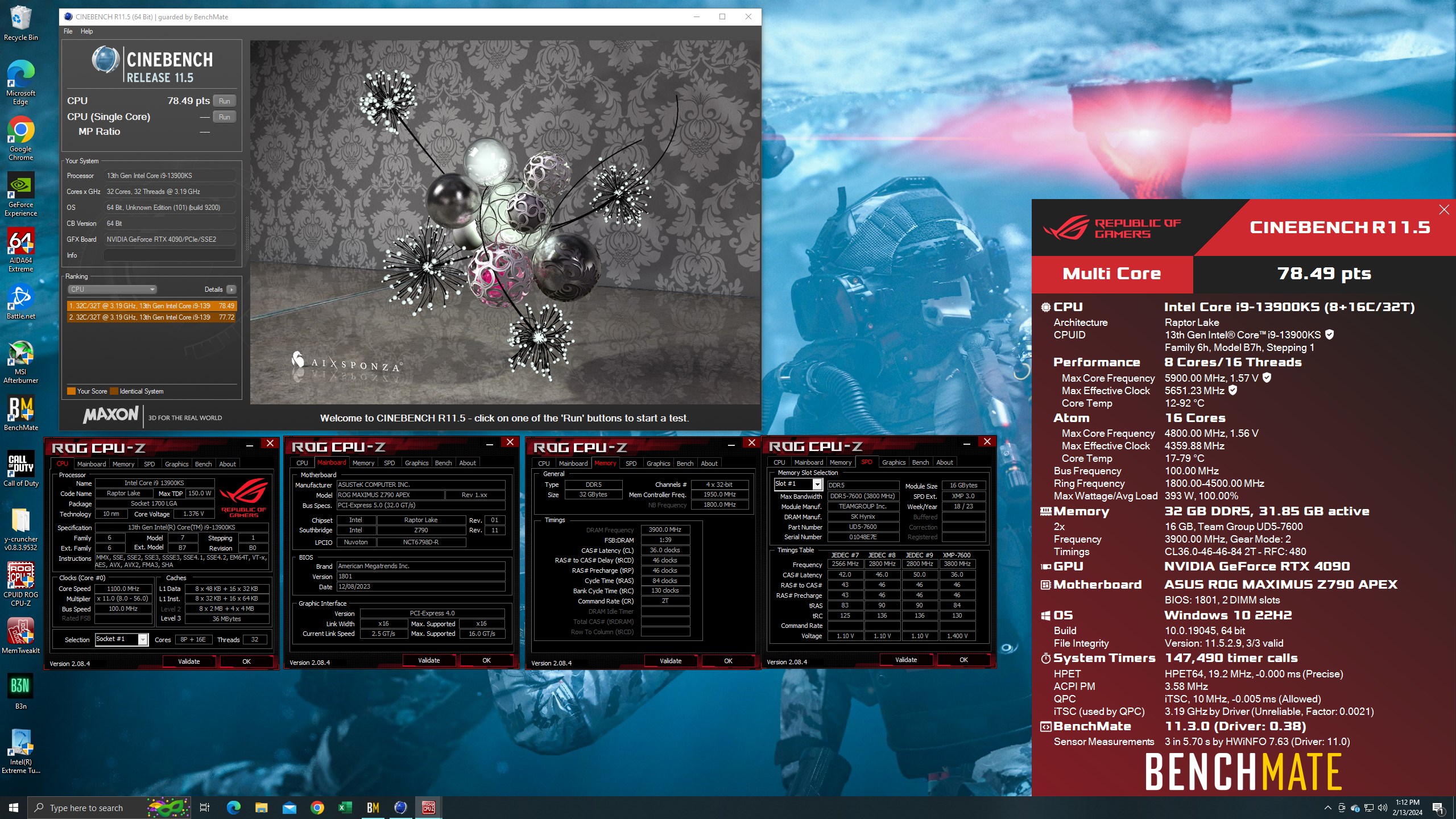Show hidden system tray icons chevron
This screenshot has width=1456, height=819.
click(x=1328, y=808)
